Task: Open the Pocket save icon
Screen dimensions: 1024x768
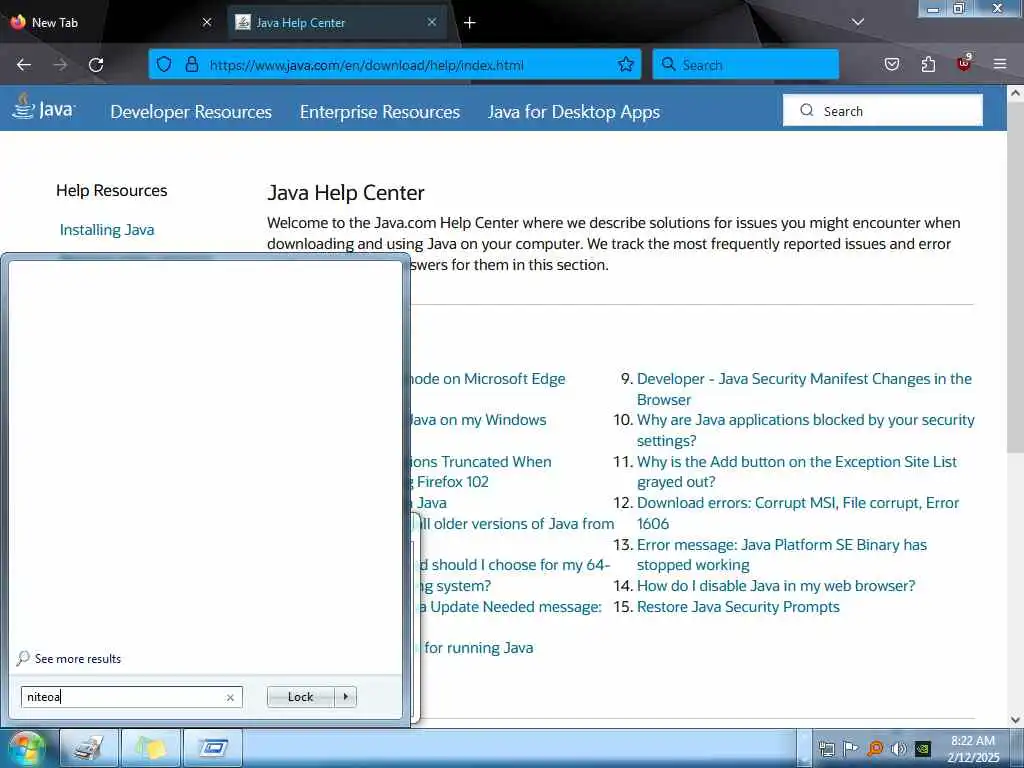Action: (891, 64)
